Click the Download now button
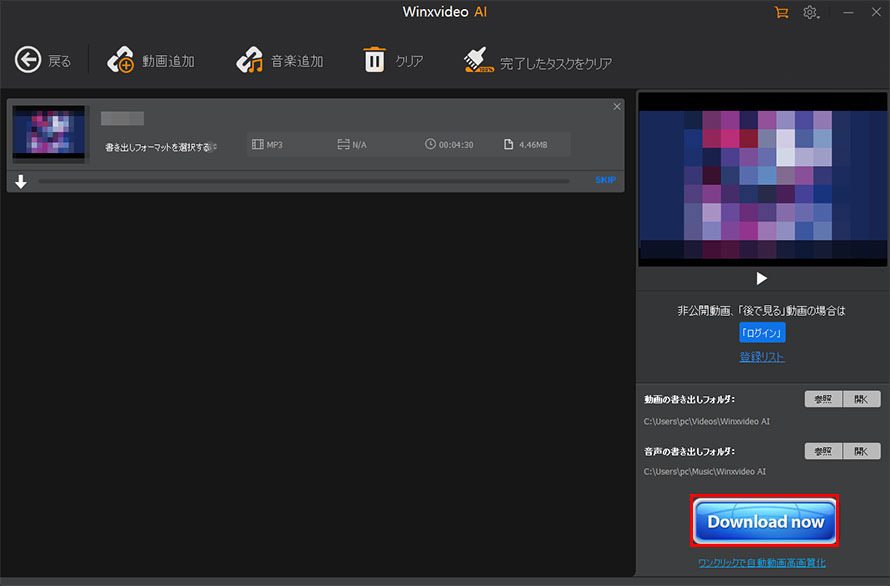Screen dimensions: 890x586 coord(765,521)
